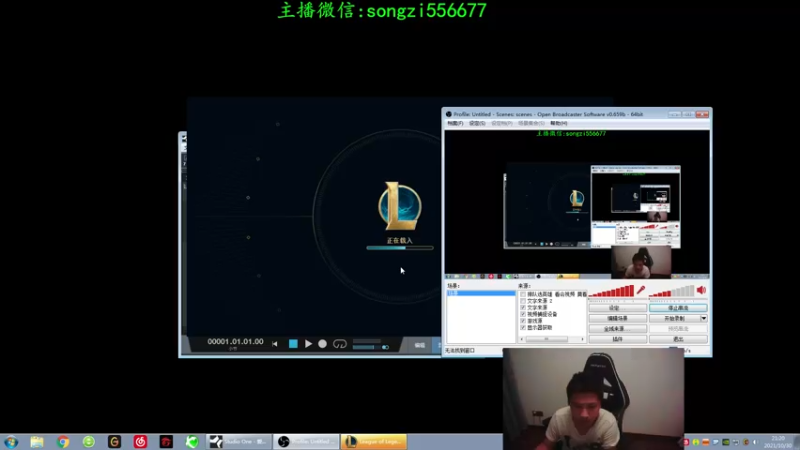
Task: Open the Windows Start menu
Action: pyautogui.click(x=11, y=442)
